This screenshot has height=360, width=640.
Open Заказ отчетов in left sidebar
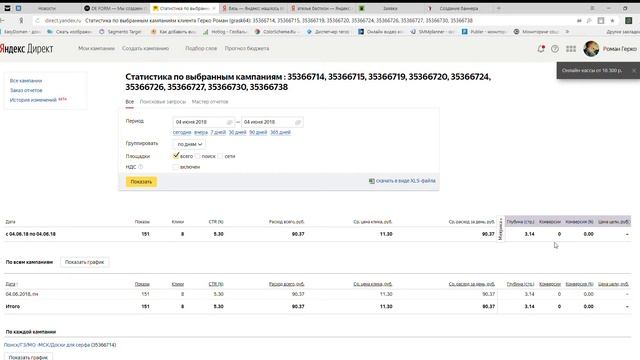26,90
